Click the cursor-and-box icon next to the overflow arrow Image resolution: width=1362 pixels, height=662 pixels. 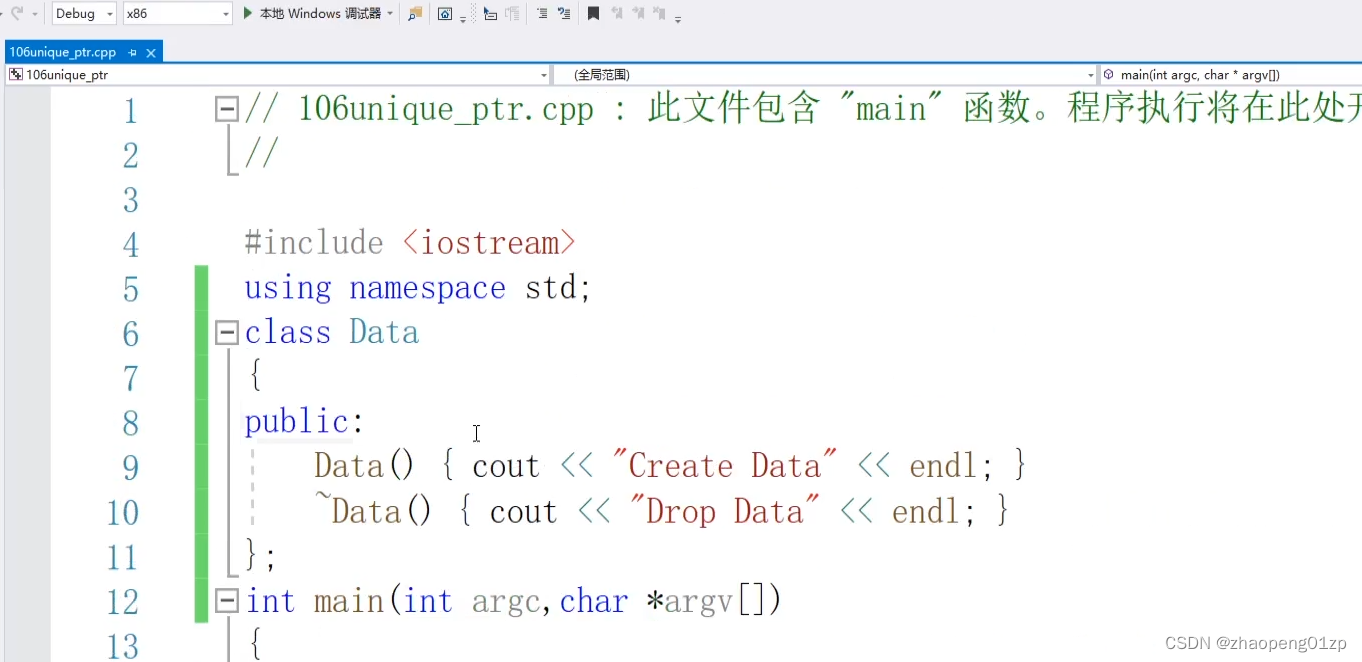point(490,13)
